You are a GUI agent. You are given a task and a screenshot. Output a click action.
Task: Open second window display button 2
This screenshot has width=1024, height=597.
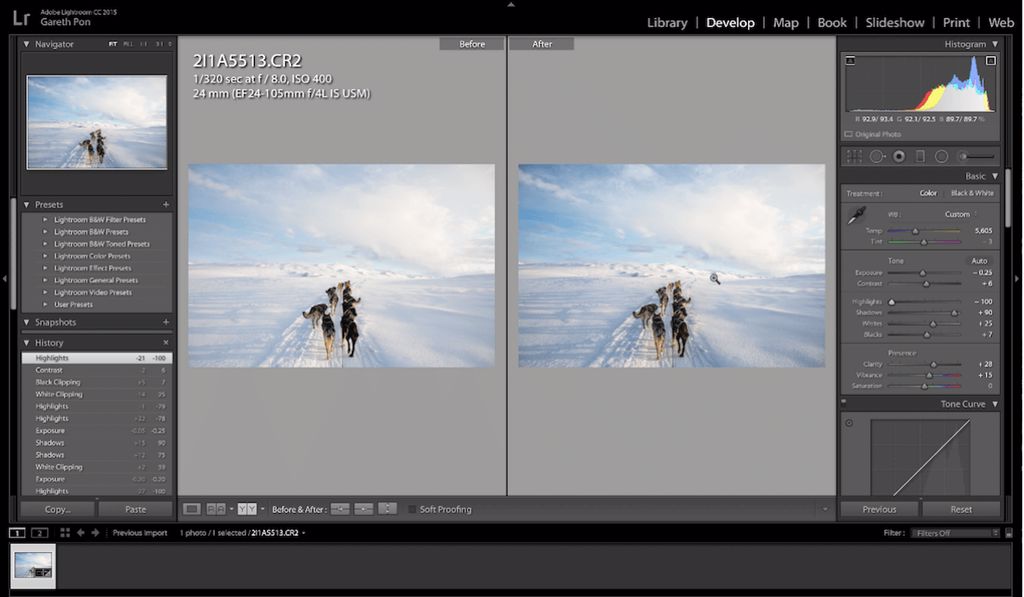coord(40,533)
